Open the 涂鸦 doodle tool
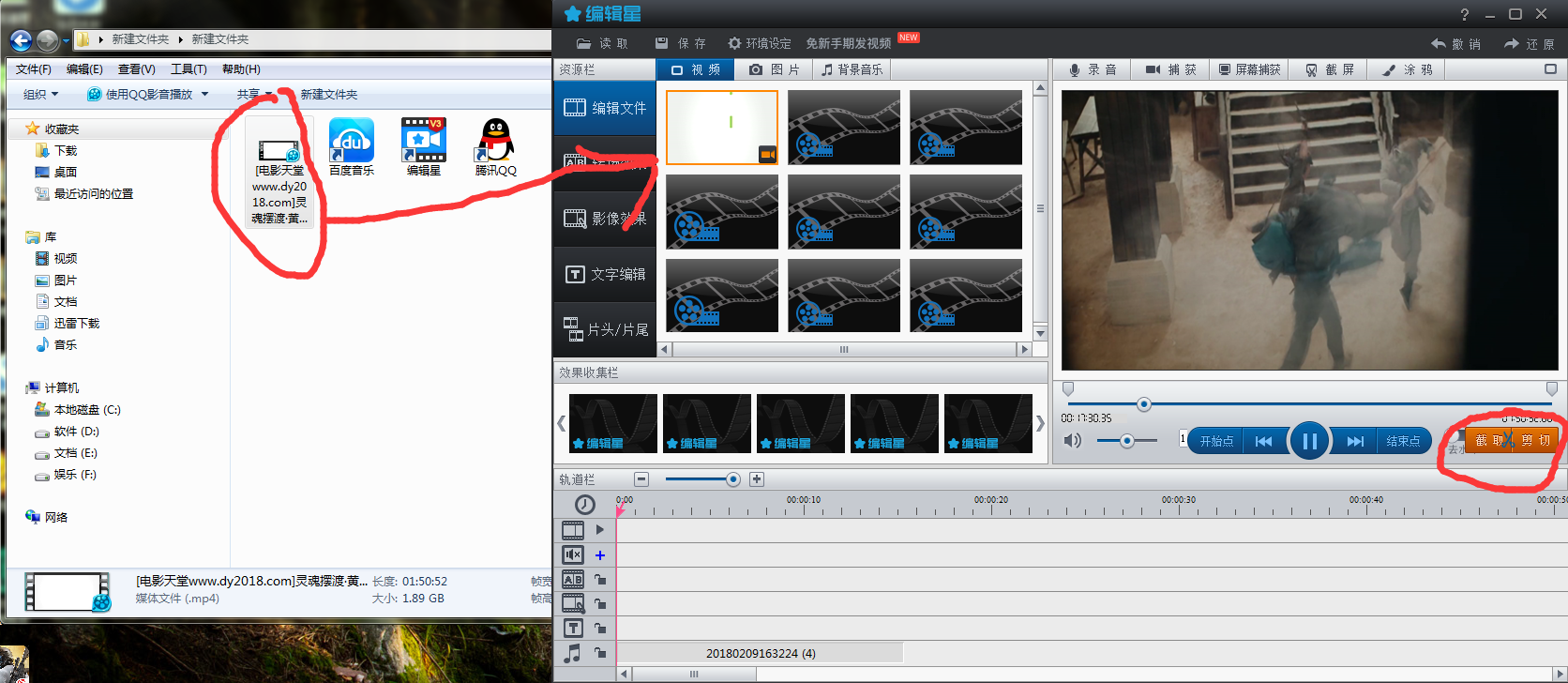Screen dimensions: 1568x683 click(1407, 69)
